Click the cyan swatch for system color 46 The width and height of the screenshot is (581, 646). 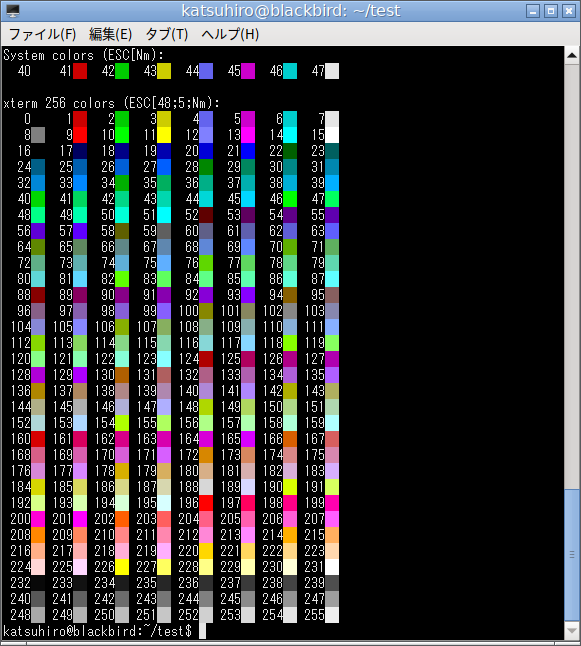click(290, 71)
